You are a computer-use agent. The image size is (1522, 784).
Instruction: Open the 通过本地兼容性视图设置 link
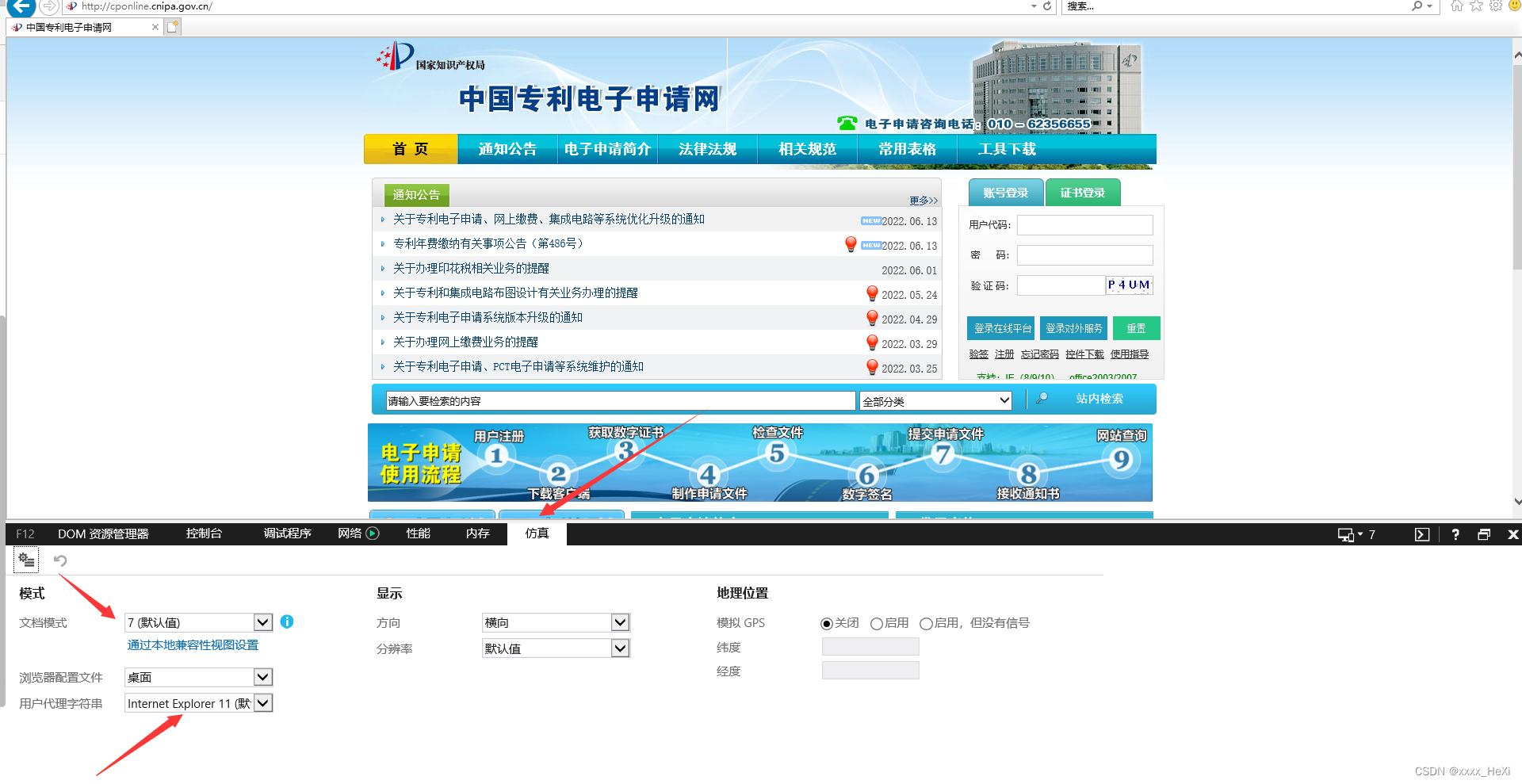pyautogui.click(x=193, y=645)
